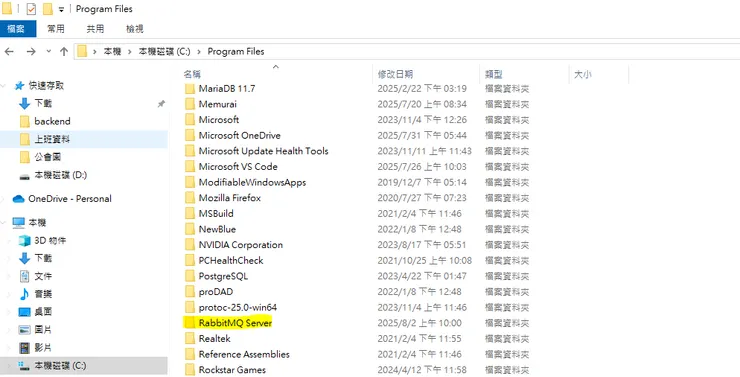Select the MSBuild folder name
Image resolution: width=740 pixels, height=377 pixels.
coord(216,213)
